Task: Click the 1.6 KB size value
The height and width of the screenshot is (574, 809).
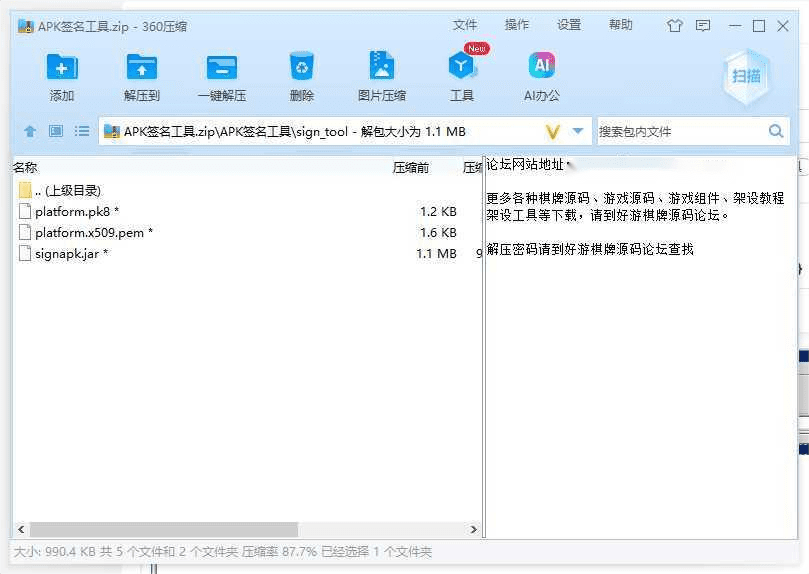Action: point(438,233)
